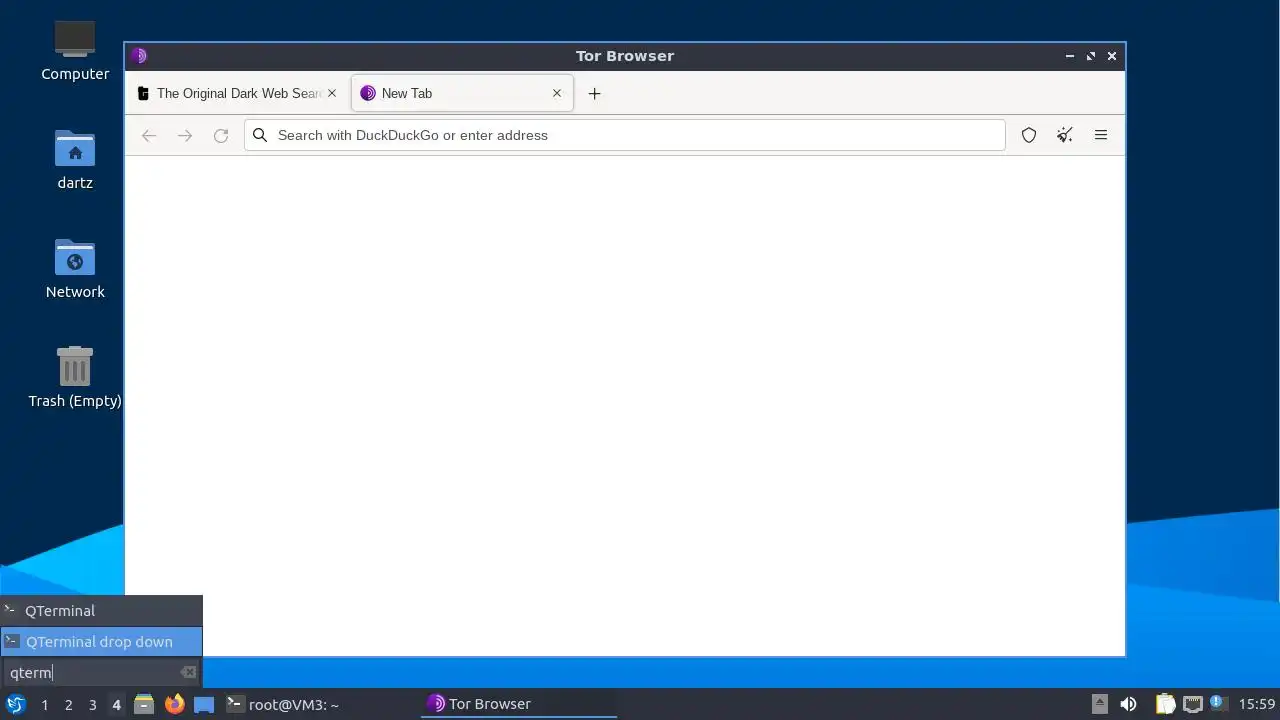Click the show desktop panel icon

point(204,704)
